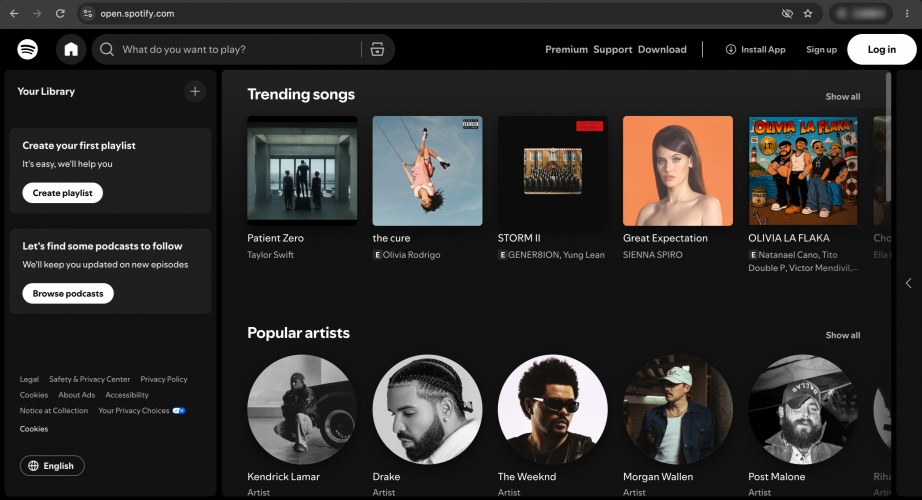Click the eye-slash tracking icon in address bar
This screenshot has height=500, width=922.
pyautogui.click(x=787, y=14)
